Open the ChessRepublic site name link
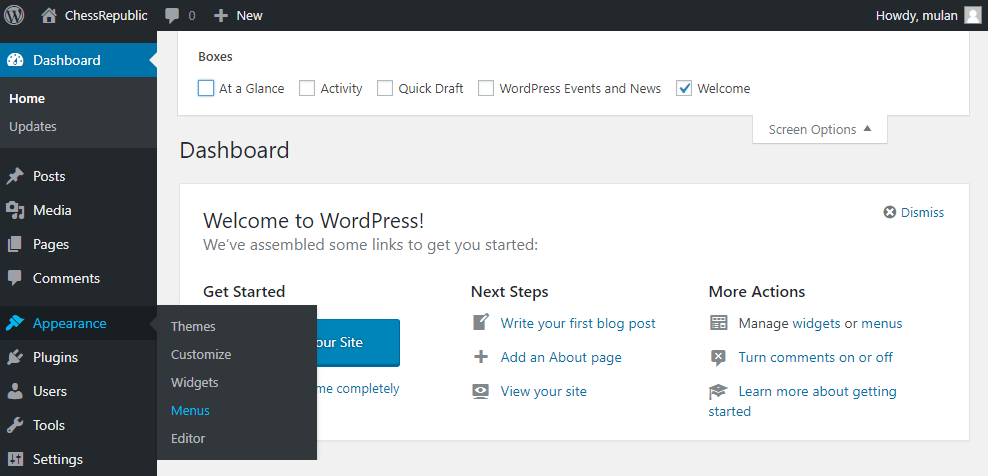Screen dimensions: 988x476 pos(106,16)
